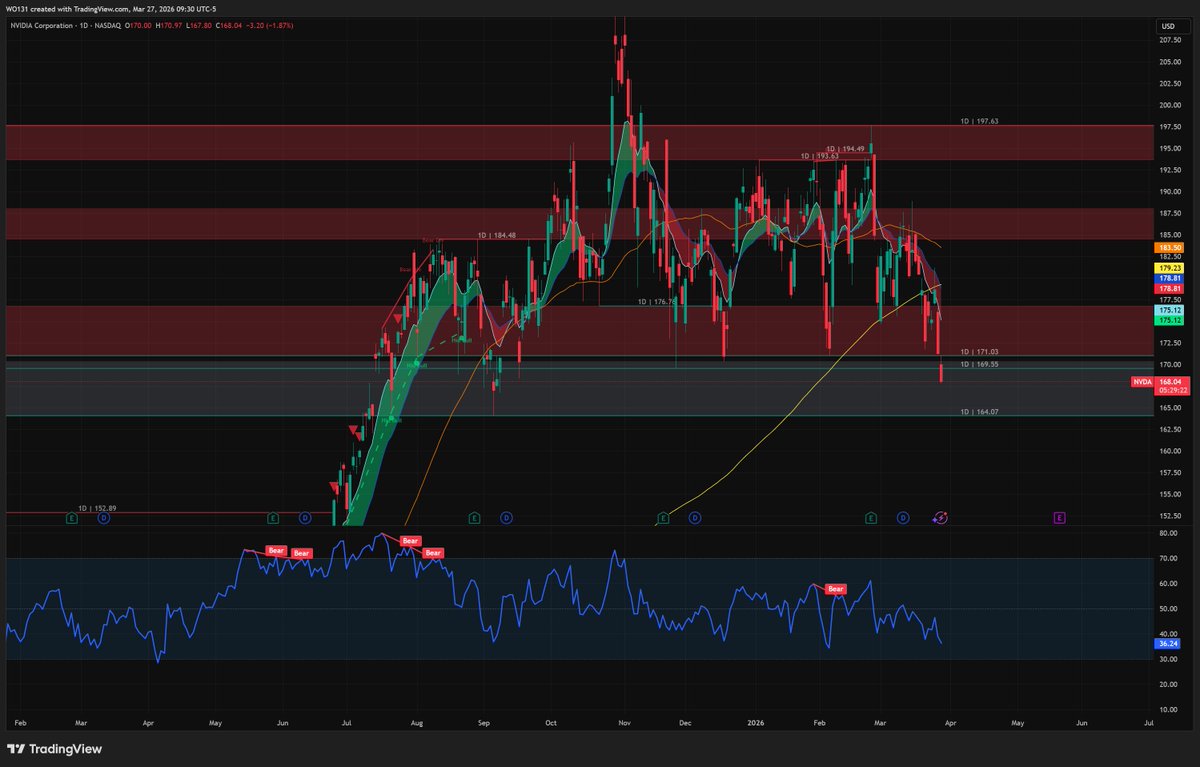
Task: Click the dividend D marker in March 2026
Action: (x=903, y=518)
